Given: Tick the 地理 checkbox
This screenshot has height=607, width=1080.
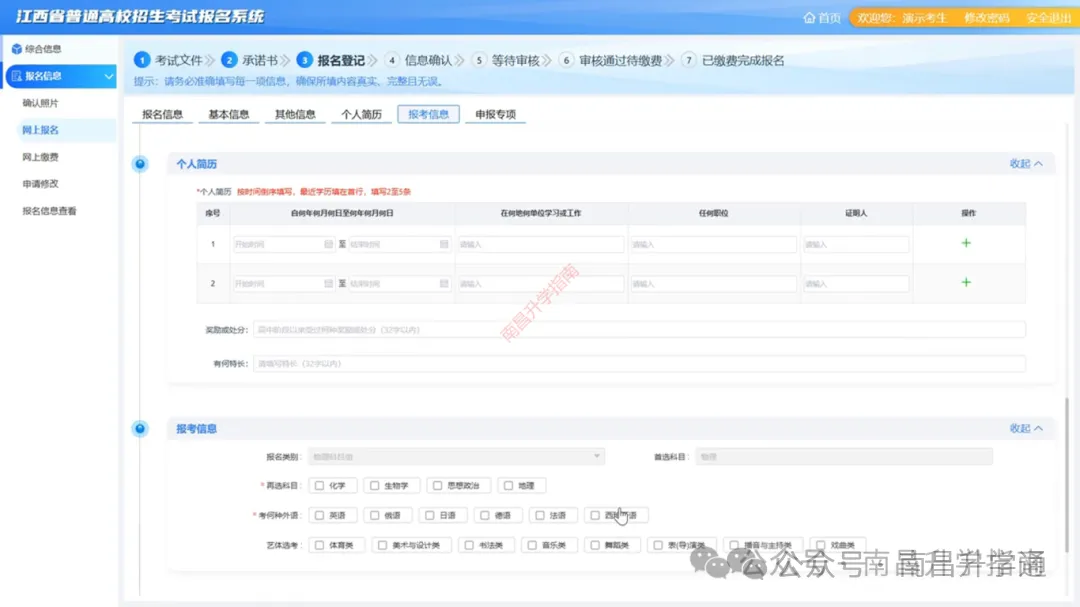Looking at the screenshot, I should [x=508, y=486].
